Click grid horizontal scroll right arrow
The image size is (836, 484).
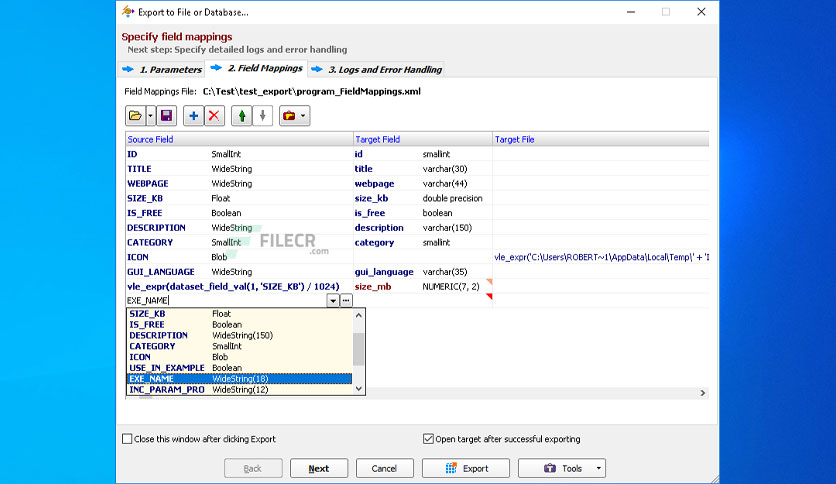[703, 393]
